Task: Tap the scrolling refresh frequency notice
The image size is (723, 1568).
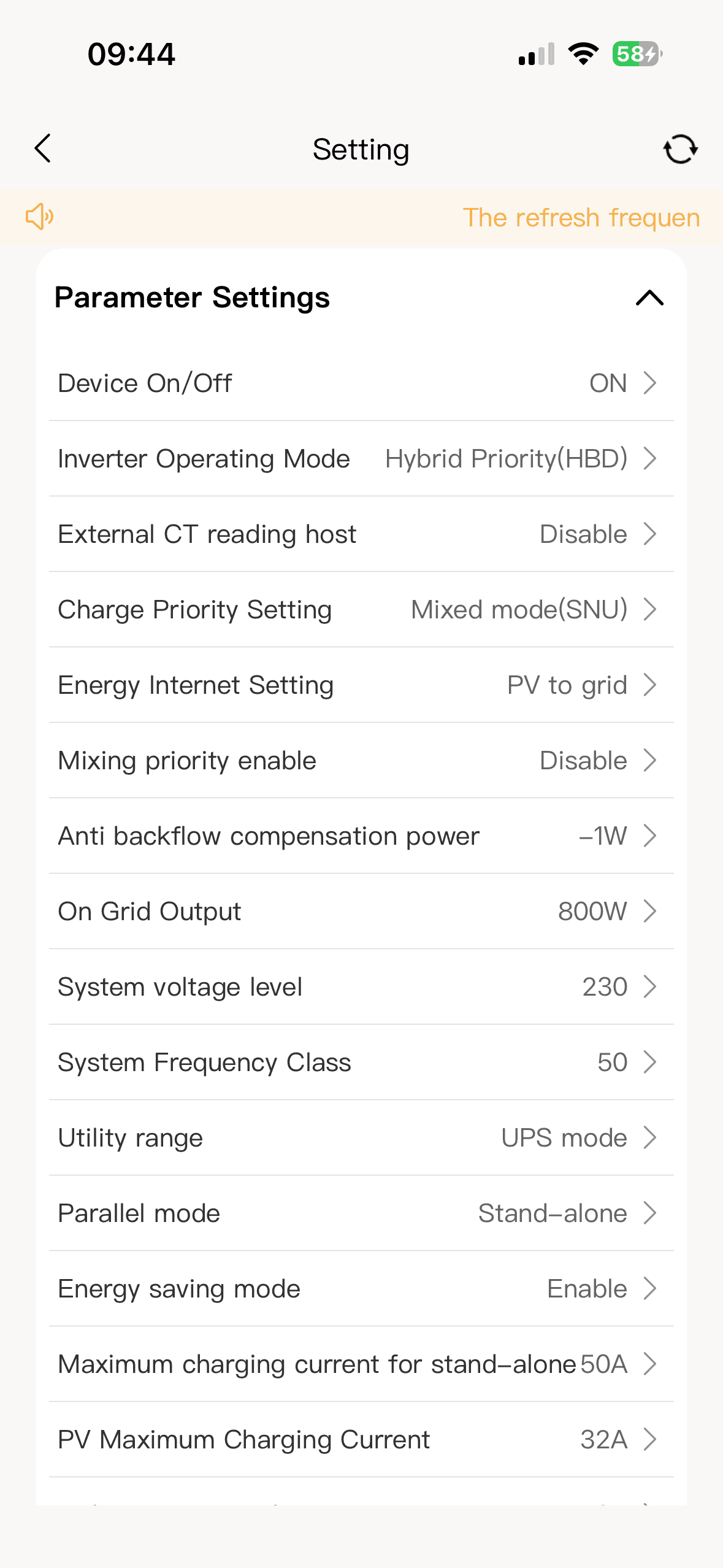Action: [x=580, y=218]
